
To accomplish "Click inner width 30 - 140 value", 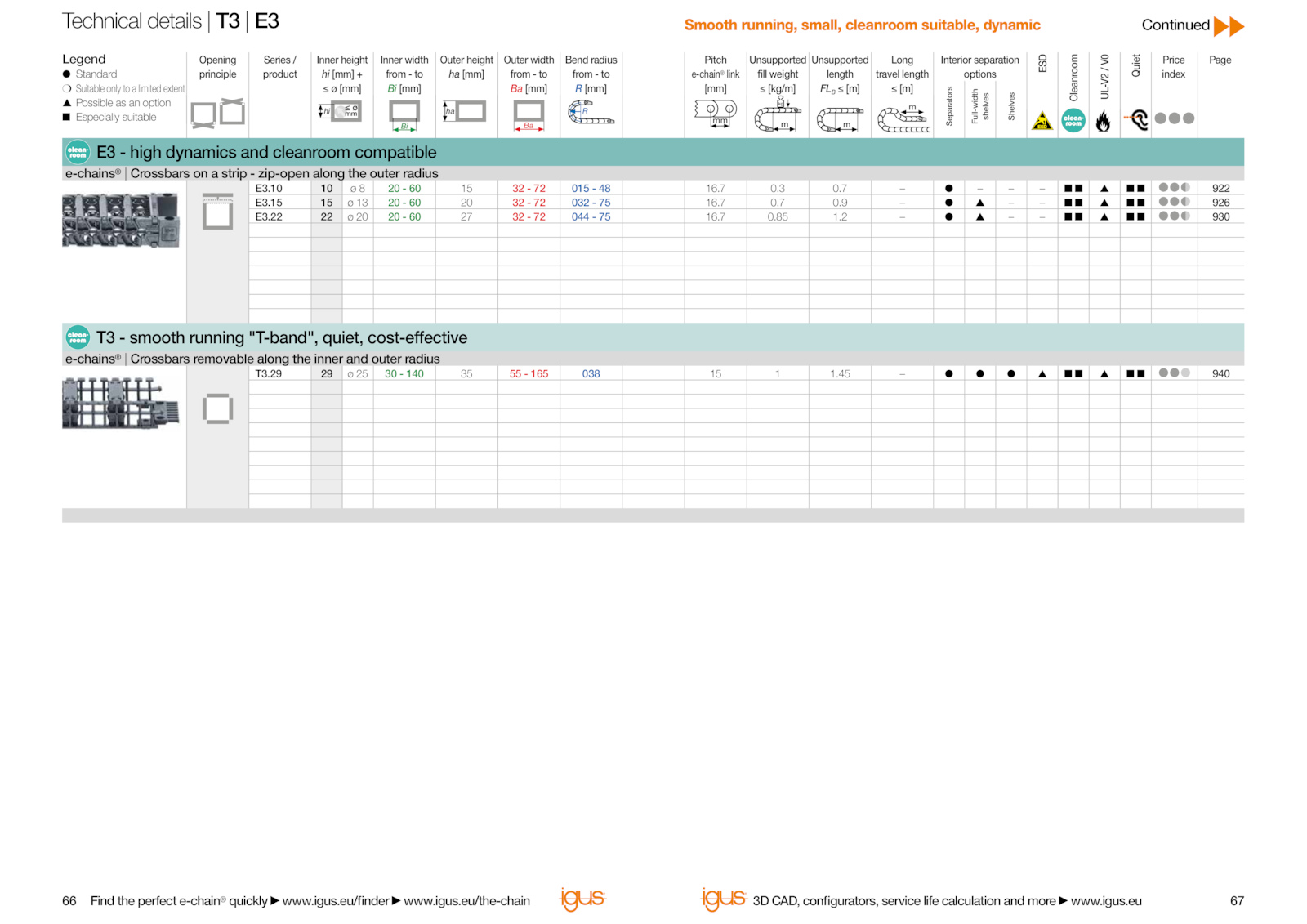I will pos(404,374).
